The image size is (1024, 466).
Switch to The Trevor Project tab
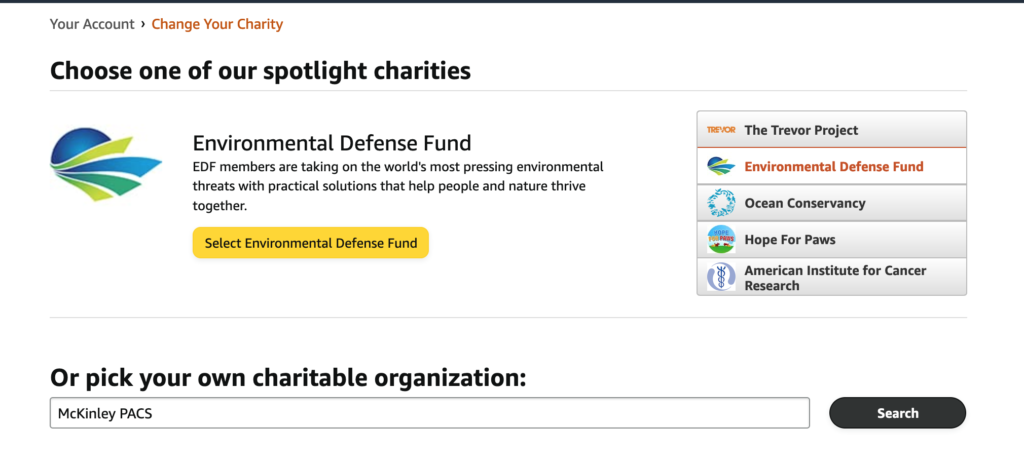(831, 129)
